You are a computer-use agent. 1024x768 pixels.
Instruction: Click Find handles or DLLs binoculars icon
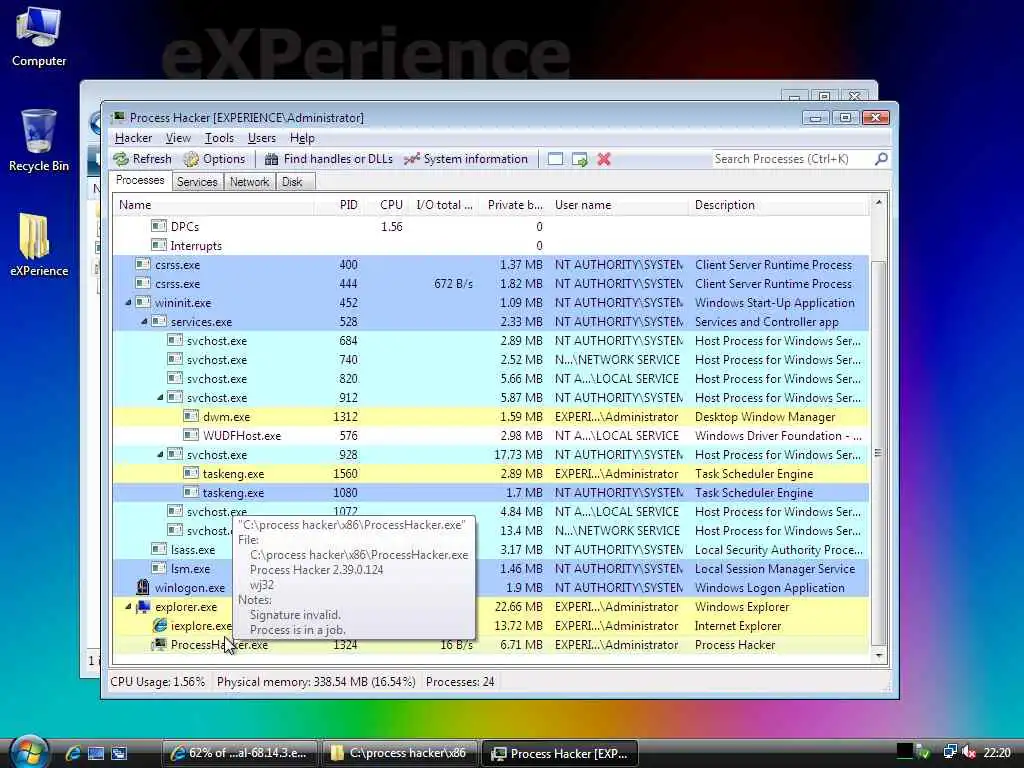tap(272, 159)
